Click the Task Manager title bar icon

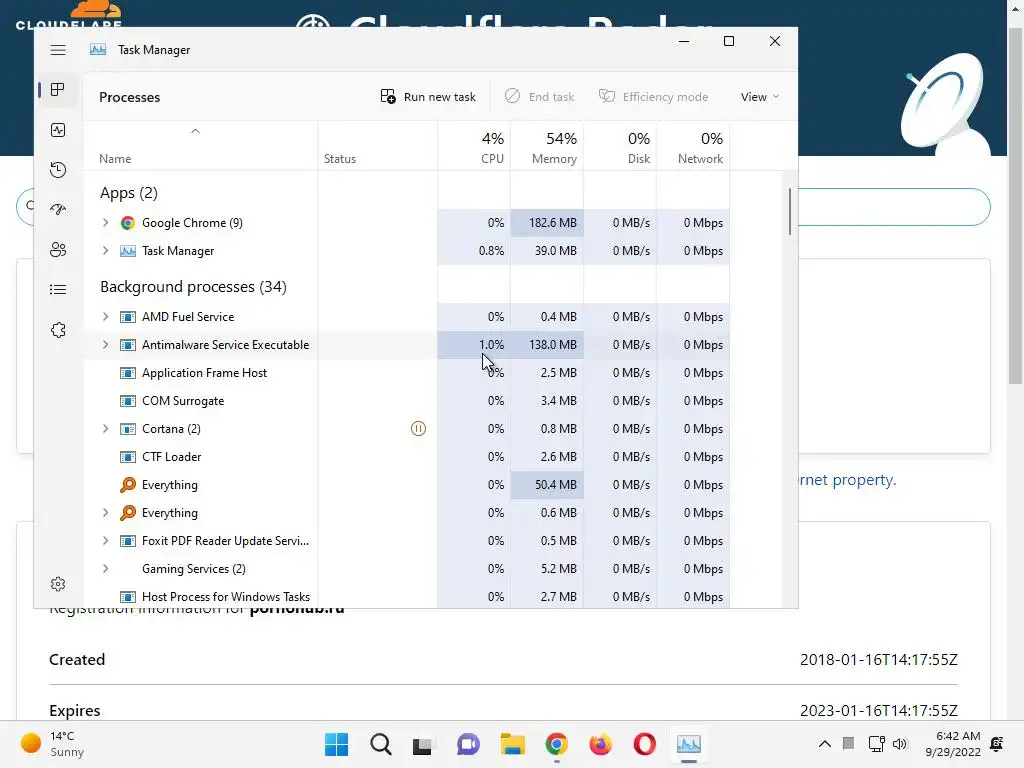tap(98, 50)
